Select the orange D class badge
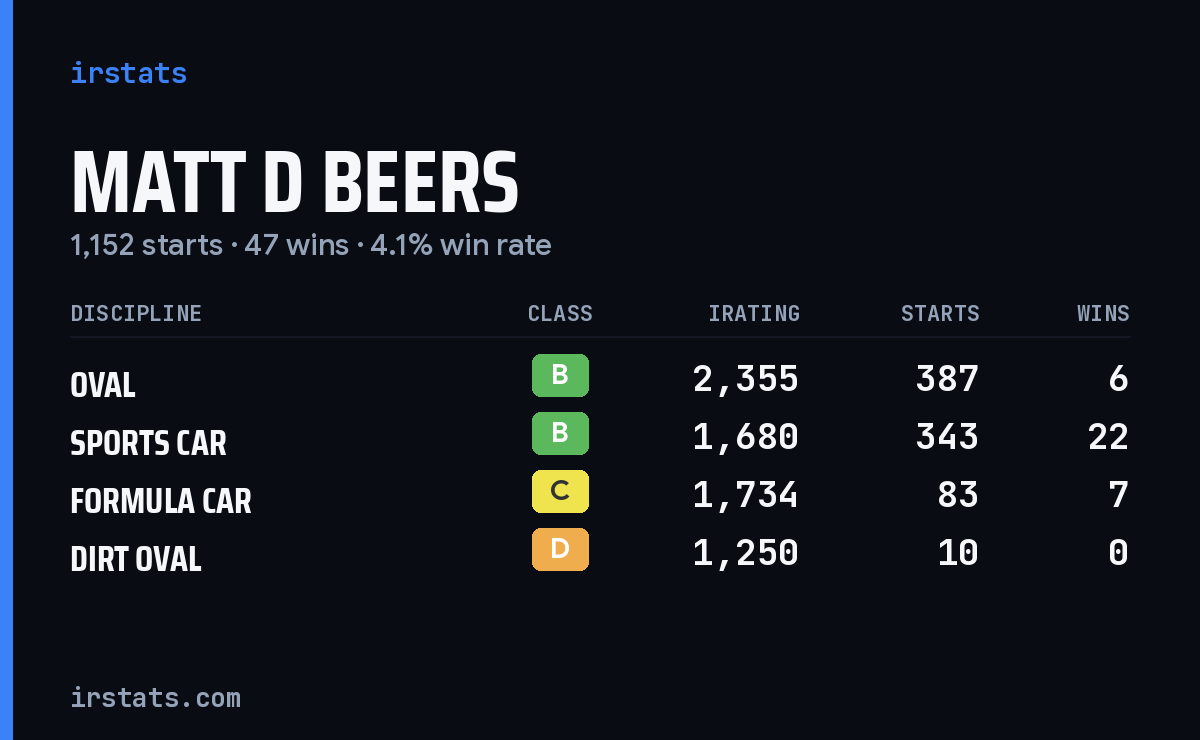The width and height of the screenshot is (1200, 740). tap(560, 550)
